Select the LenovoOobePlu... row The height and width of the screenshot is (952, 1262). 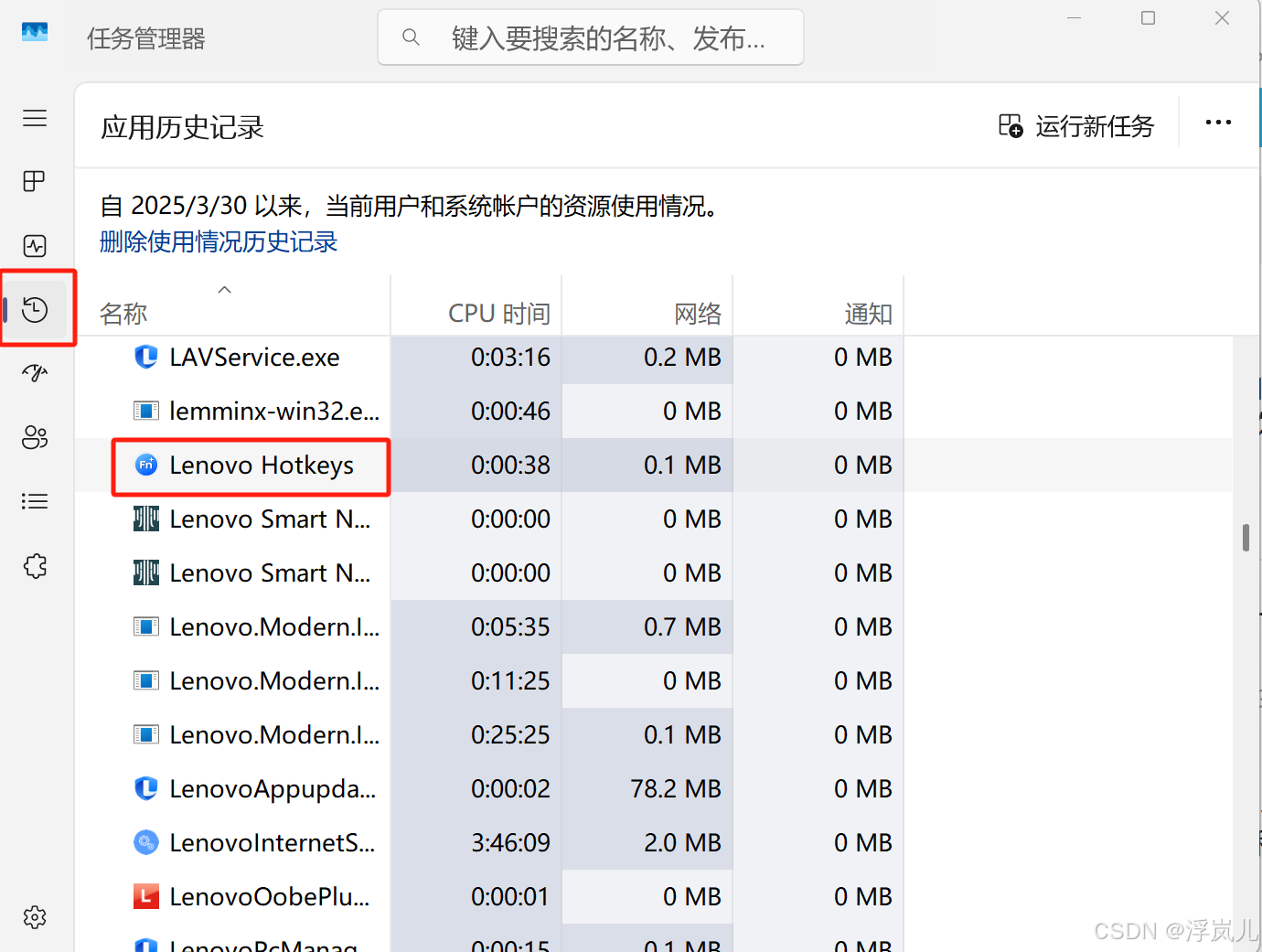tap(653, 896)
